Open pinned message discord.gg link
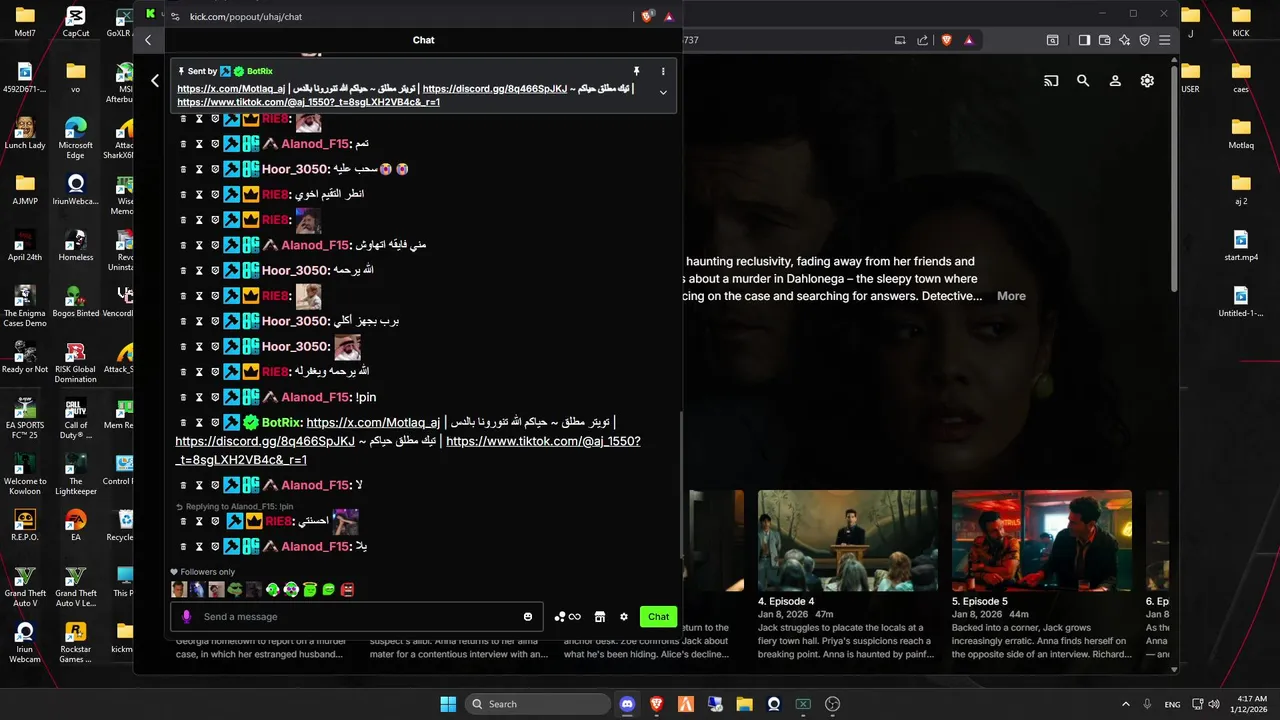Viewport: 1280px width, 720px height. coord(495,88)
